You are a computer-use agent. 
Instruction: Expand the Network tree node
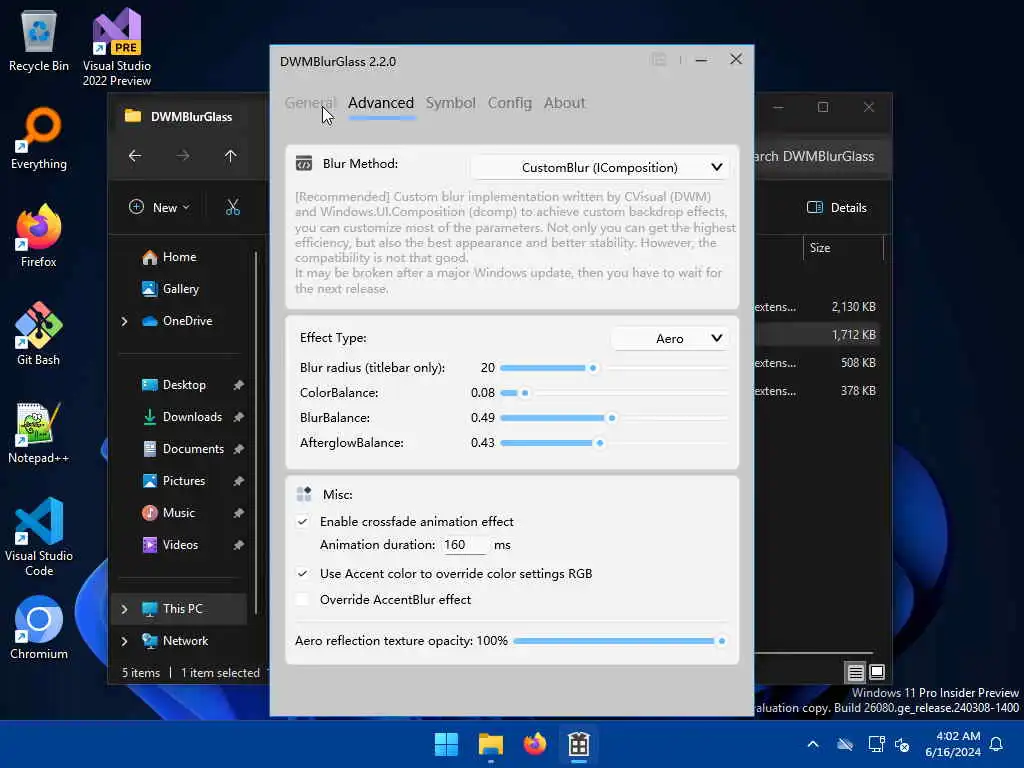pyautogui.click(x=125, y=641)
